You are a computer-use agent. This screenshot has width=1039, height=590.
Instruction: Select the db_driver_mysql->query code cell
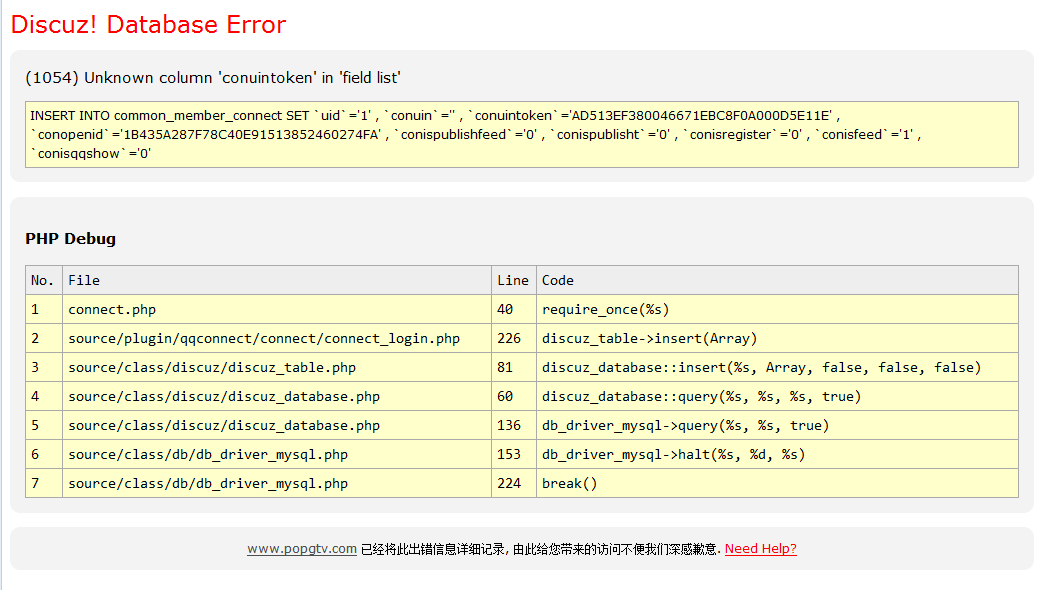[777, 426]
